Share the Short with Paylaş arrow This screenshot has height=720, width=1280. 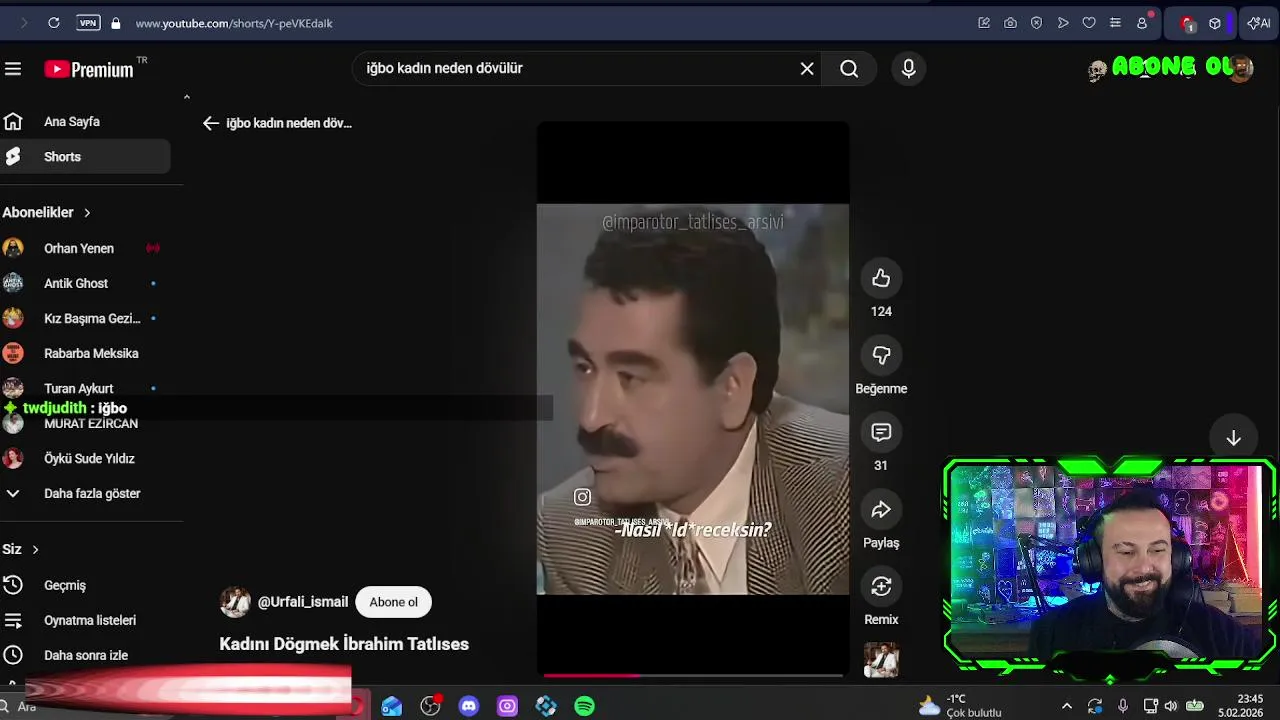click(881, 509)
